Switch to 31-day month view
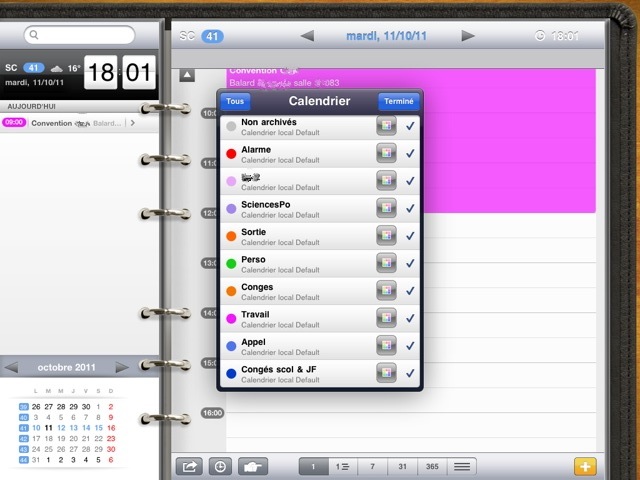Viewport: 640px width, 480px height. tap(402, 466)
